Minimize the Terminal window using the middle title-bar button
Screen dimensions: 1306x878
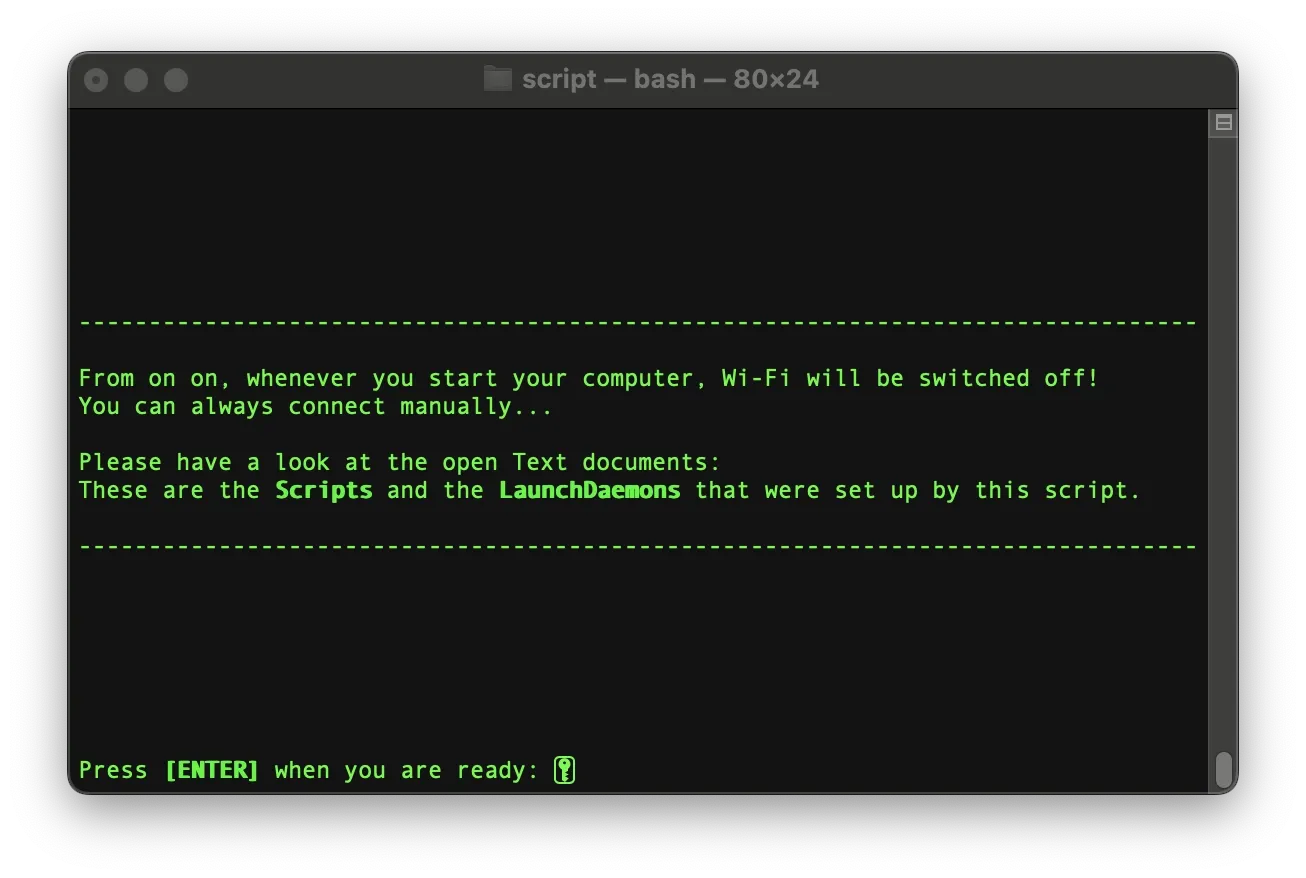136,80
